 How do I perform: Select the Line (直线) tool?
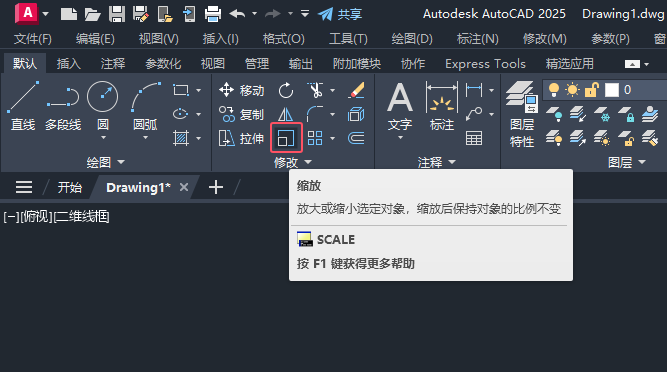pyautogui.click(x=23, y=106)
